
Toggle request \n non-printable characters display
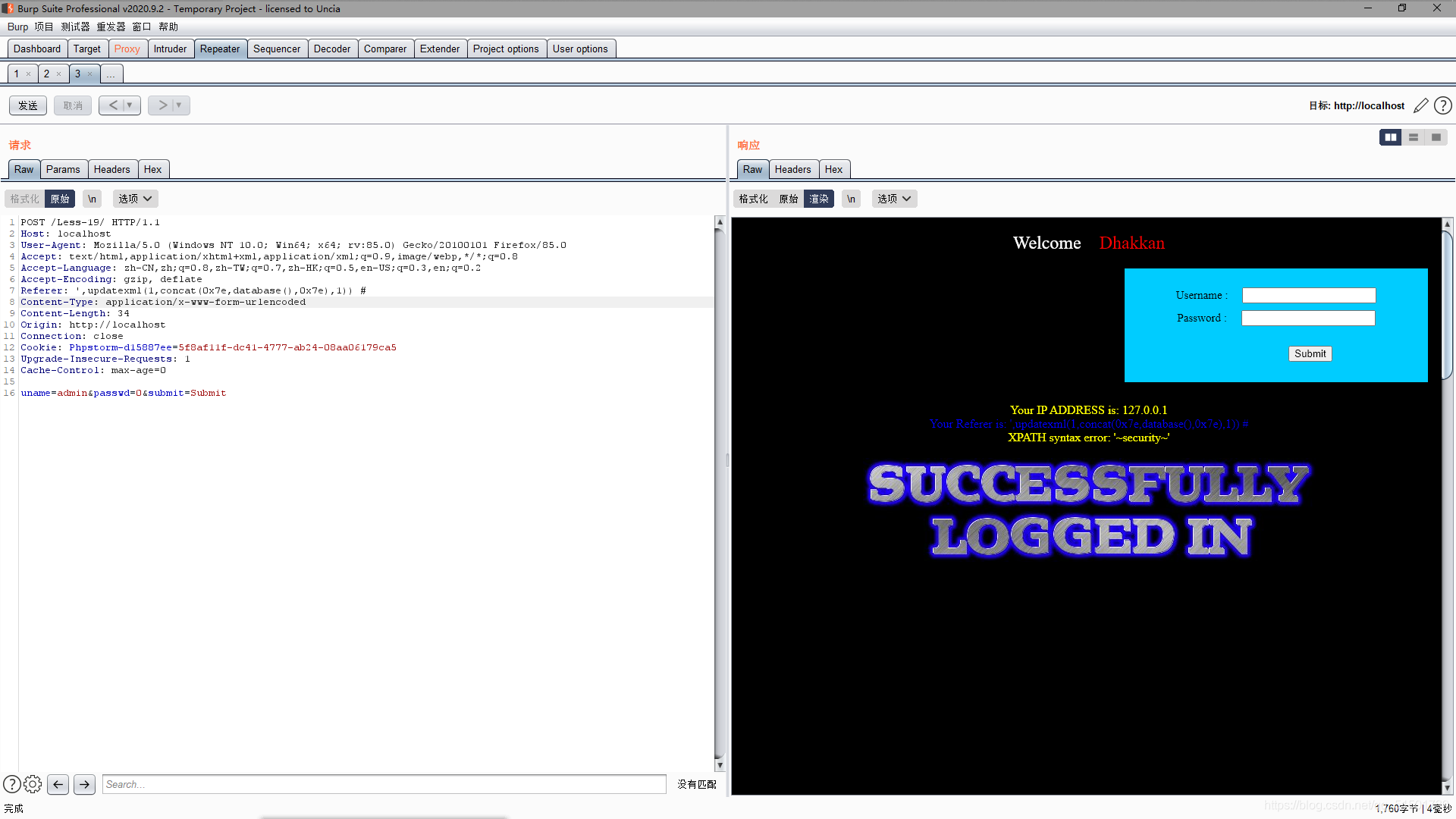point(92,199)
